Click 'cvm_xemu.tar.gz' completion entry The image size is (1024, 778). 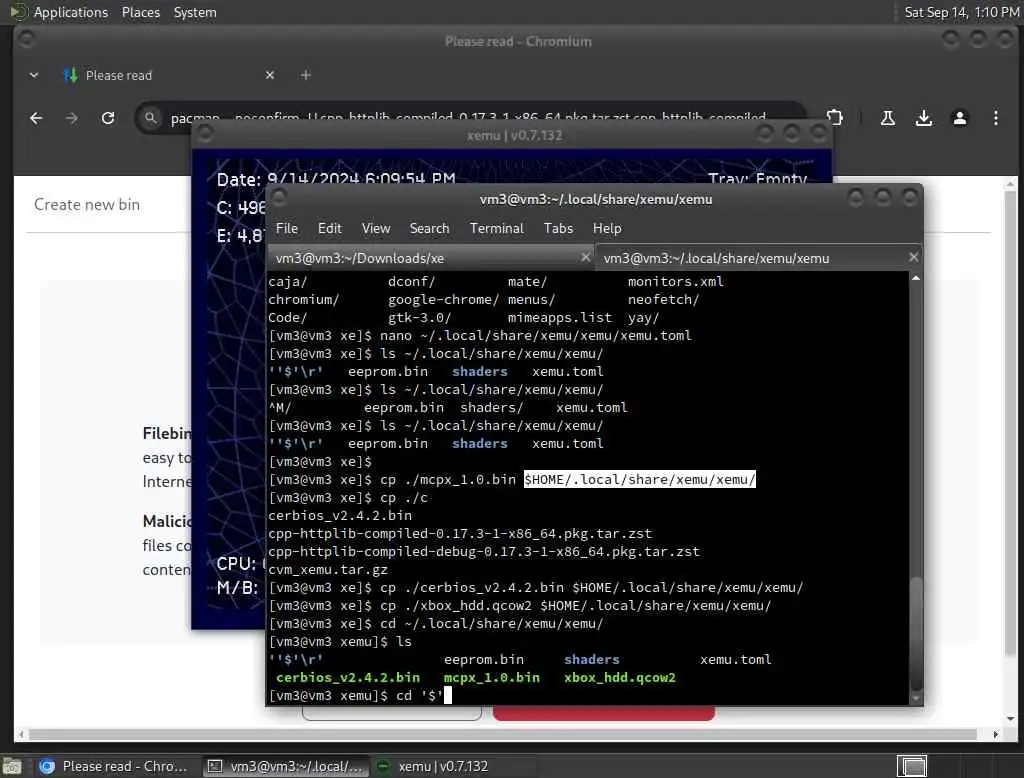328,570
